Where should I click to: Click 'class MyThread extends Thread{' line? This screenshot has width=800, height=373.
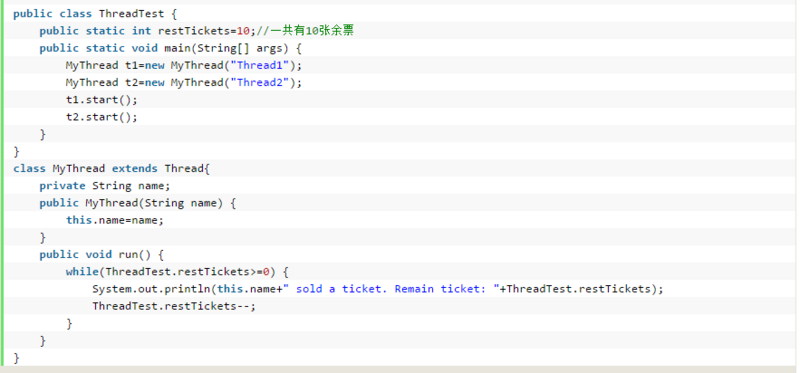coord(112,169)
